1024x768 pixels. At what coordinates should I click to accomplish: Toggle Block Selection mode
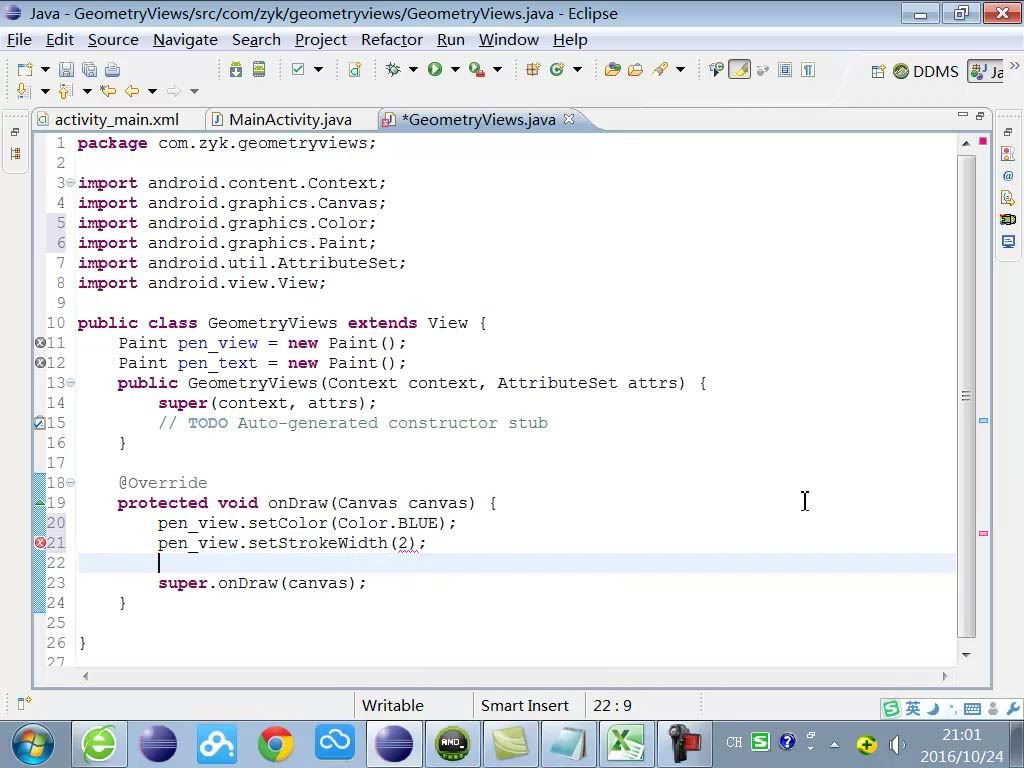(785, 69)
